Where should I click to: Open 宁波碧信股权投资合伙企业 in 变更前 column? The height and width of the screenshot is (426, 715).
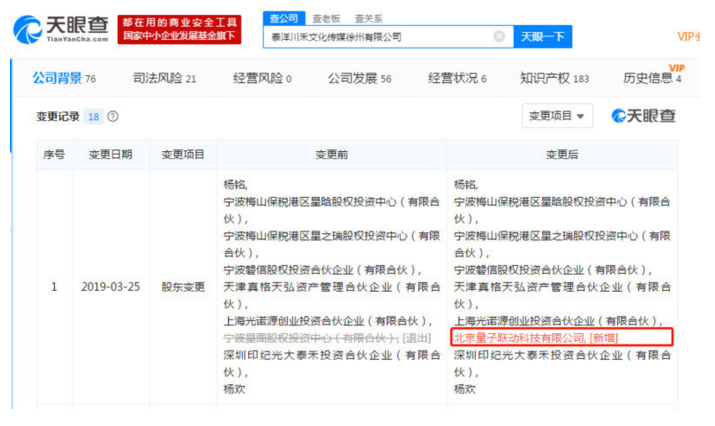click(322, 270)
